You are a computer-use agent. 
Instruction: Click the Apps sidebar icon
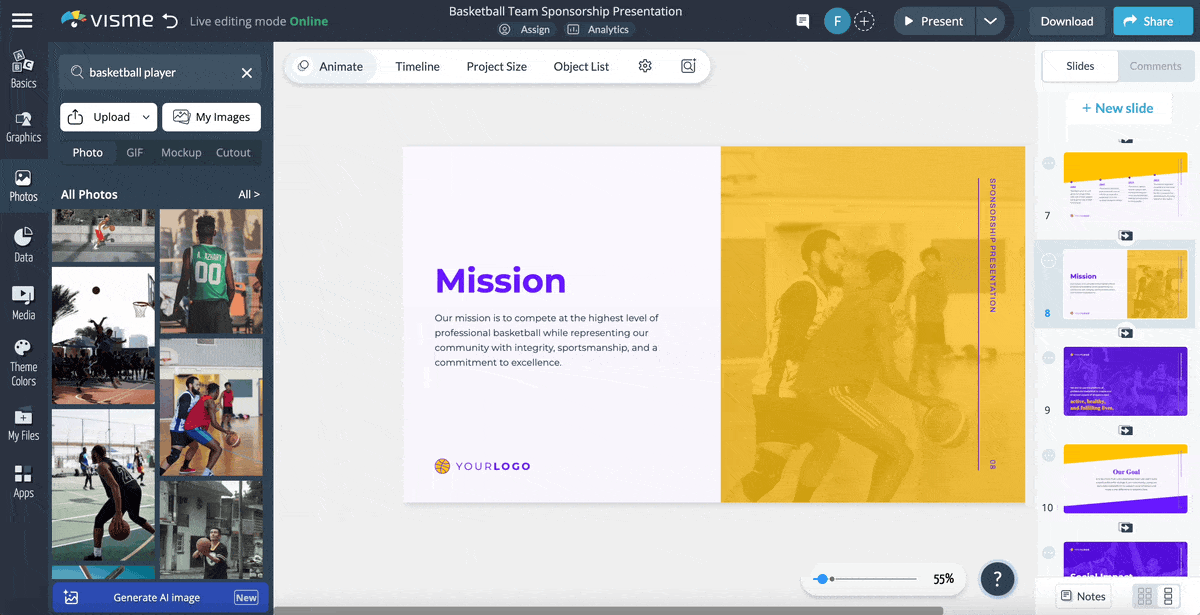(23, 481)
